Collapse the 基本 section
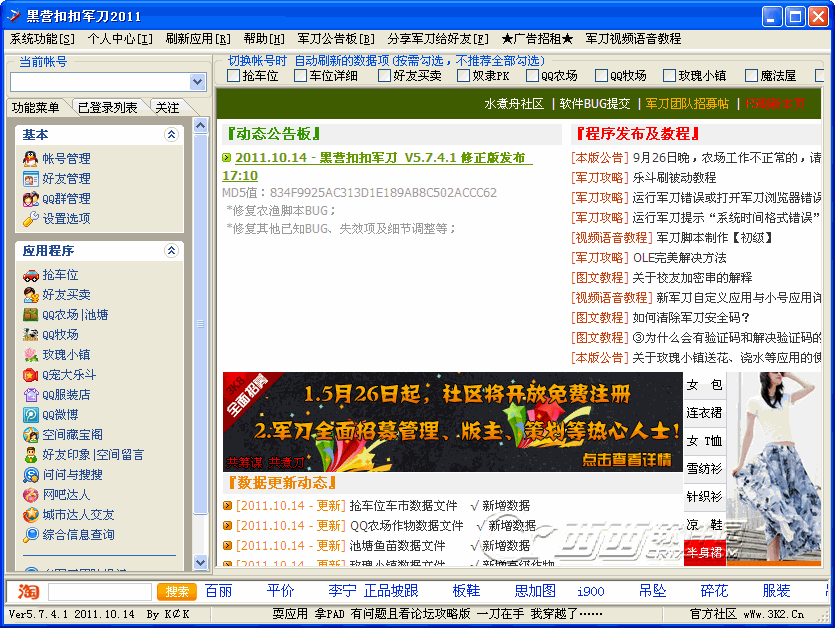 [x=171, y=135]
